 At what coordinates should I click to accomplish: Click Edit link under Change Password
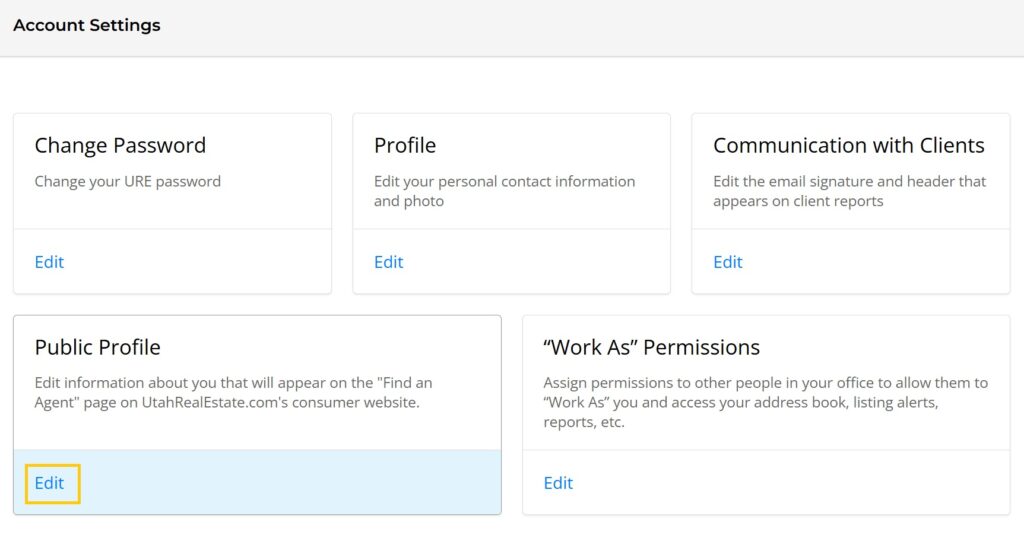tap(49, 262)
